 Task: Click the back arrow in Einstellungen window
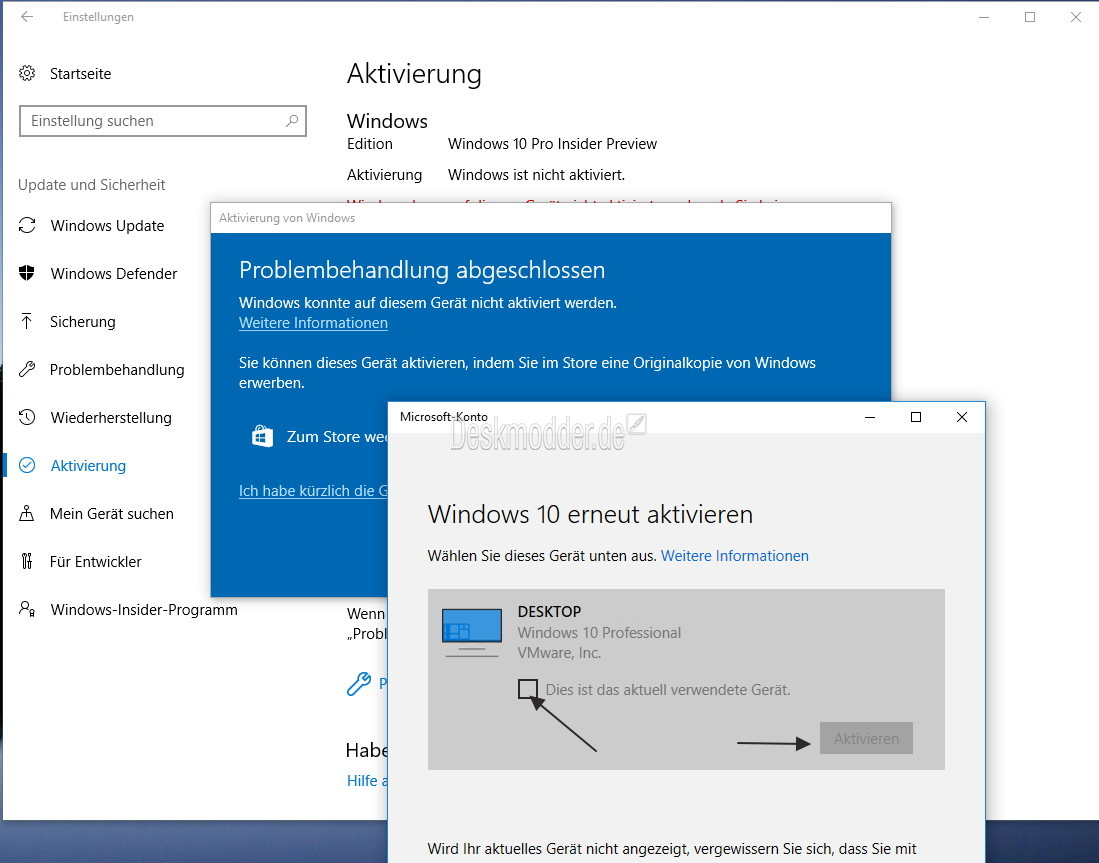27,17
